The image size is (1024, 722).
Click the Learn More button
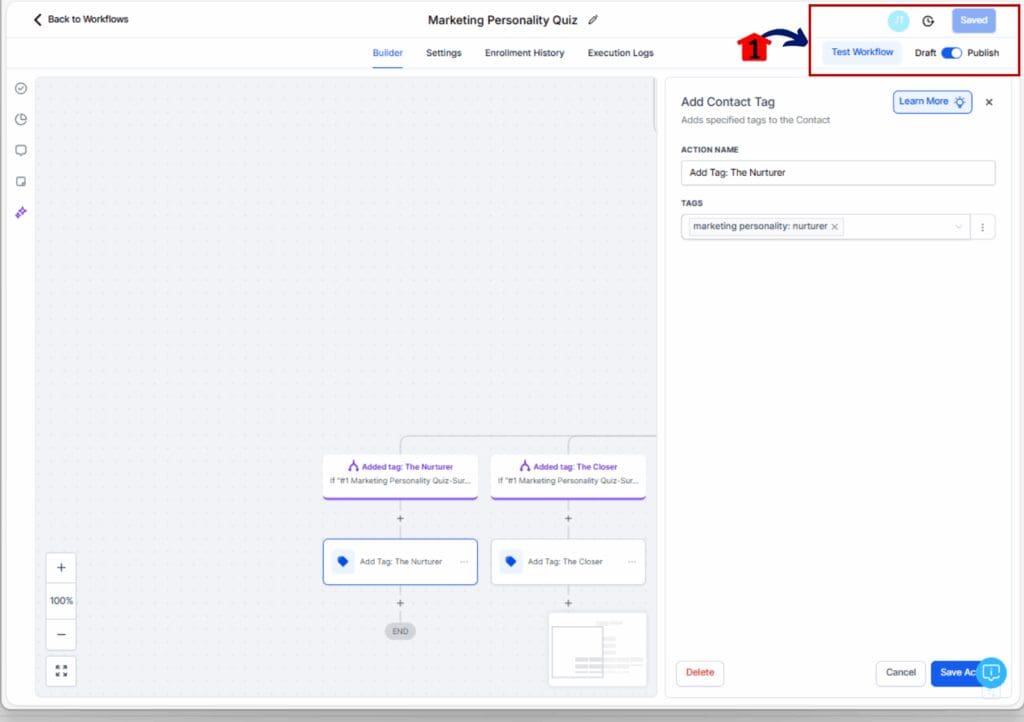pos(931,101)
